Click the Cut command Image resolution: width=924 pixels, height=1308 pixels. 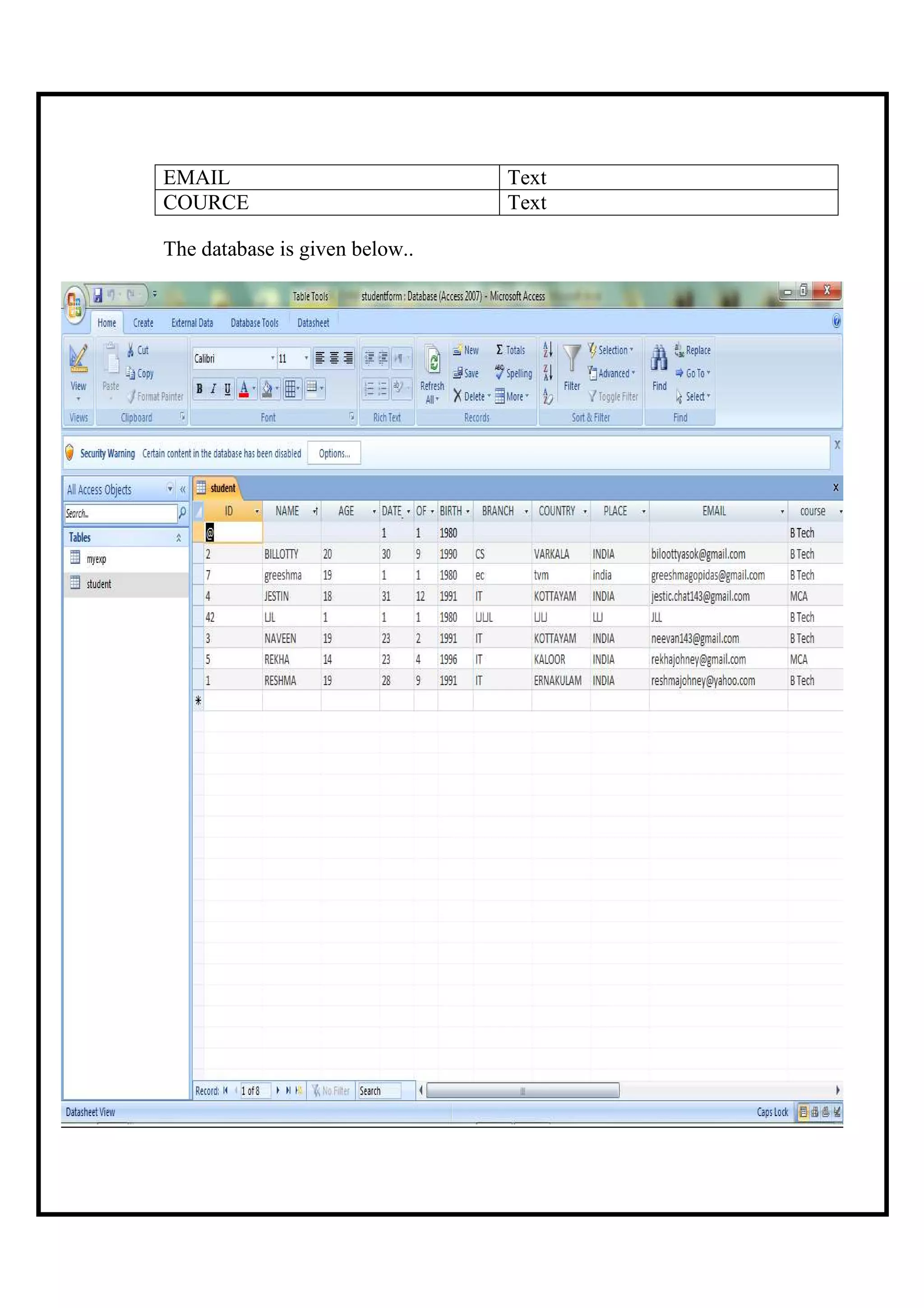pyautogui.click(x=139, y=350)
